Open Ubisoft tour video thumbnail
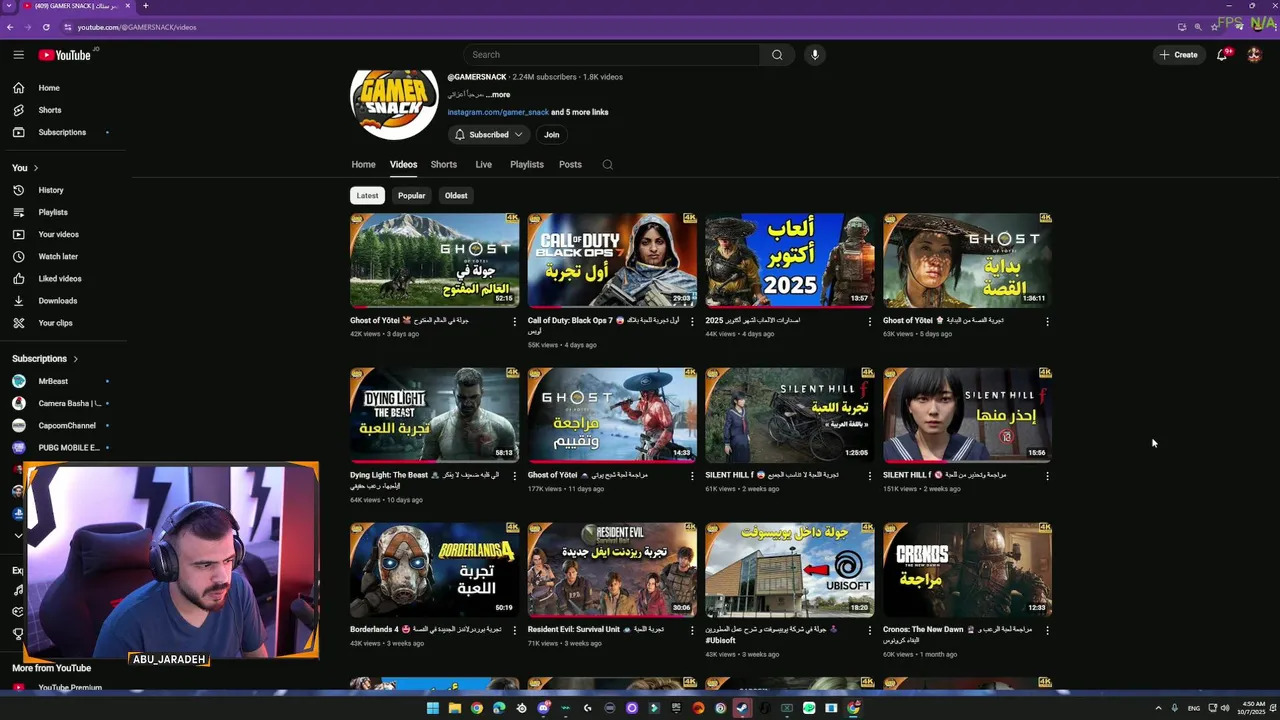This screenshot has height=720, width=1280. 789,569
